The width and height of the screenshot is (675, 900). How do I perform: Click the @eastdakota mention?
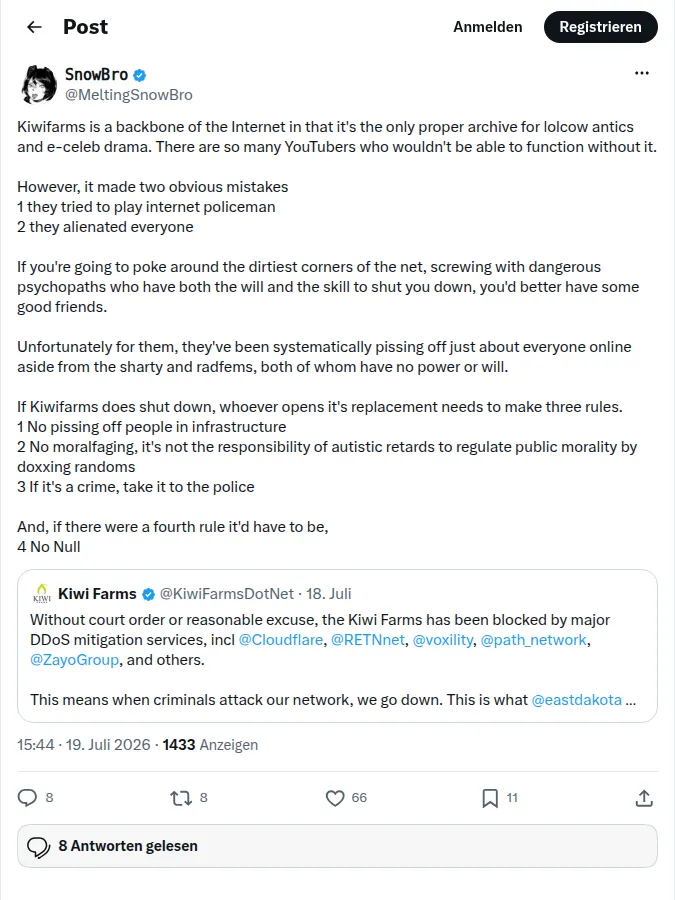pyautogui.click(x=576, y=700)
